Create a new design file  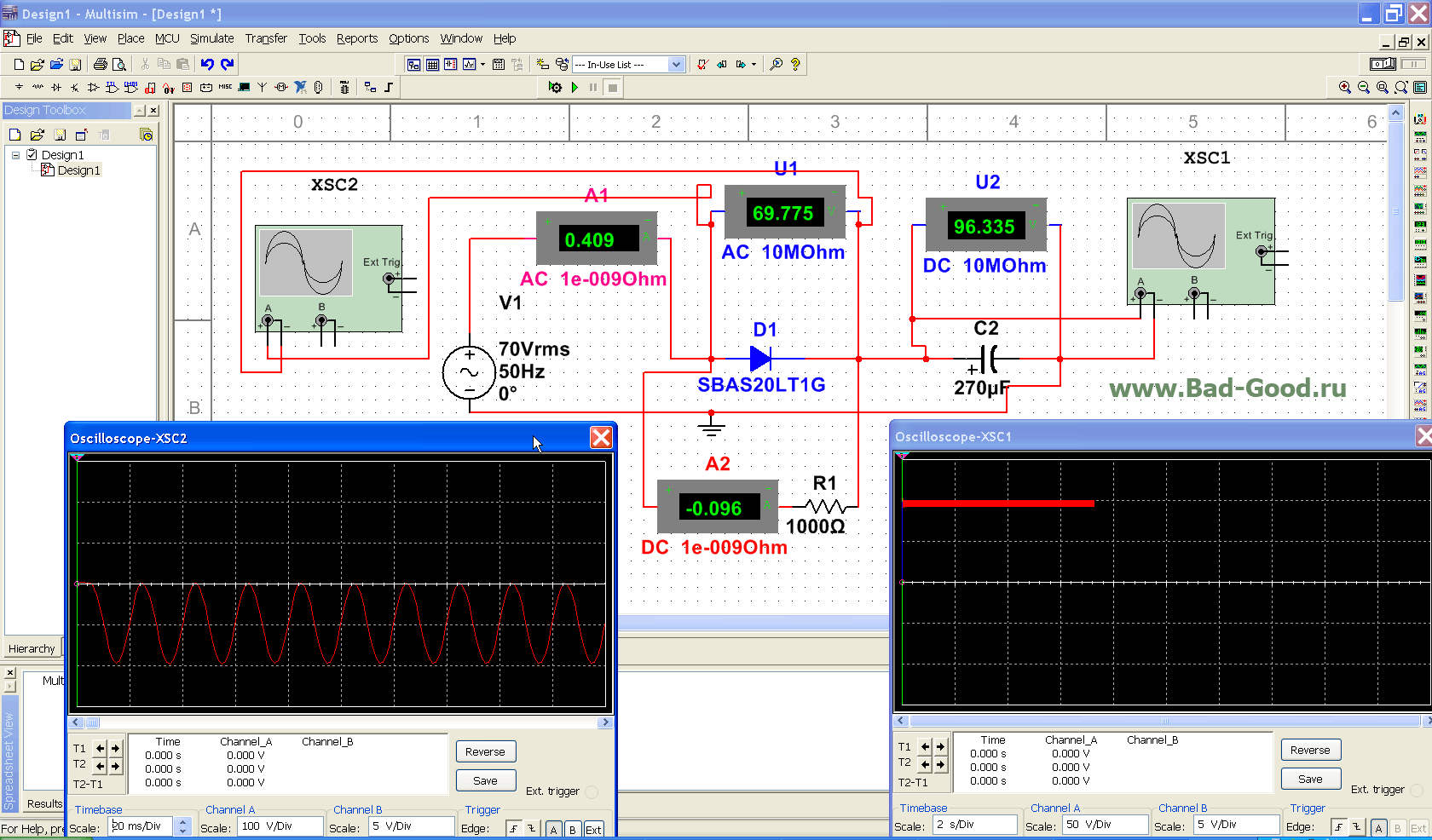pyautogui.click(x=19, y=64)
